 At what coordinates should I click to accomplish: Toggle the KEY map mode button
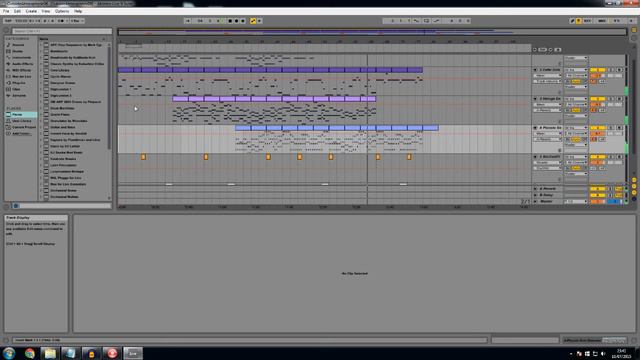(x=587, y=21)
